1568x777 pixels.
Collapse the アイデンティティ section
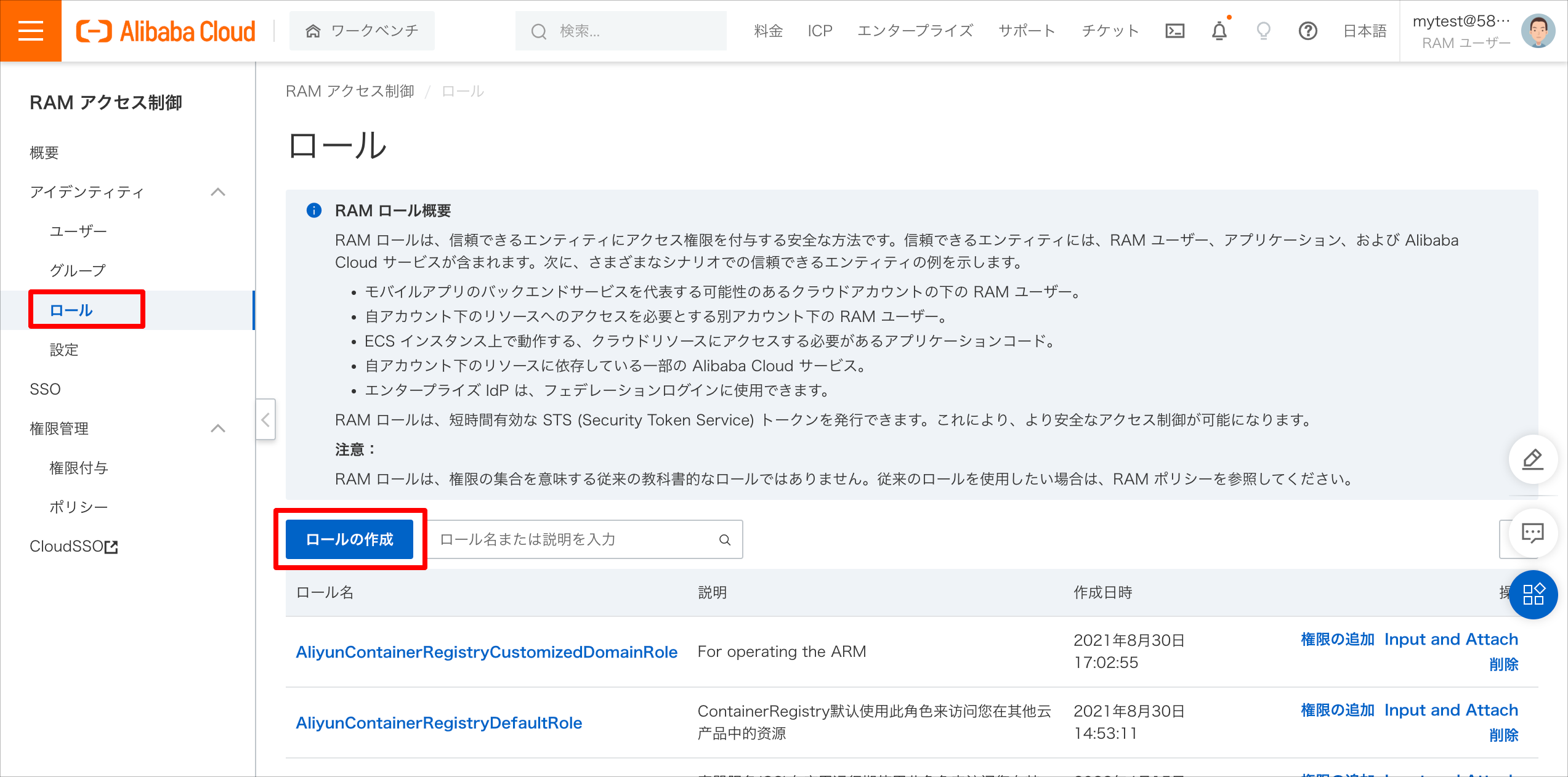tap(219, 192)
